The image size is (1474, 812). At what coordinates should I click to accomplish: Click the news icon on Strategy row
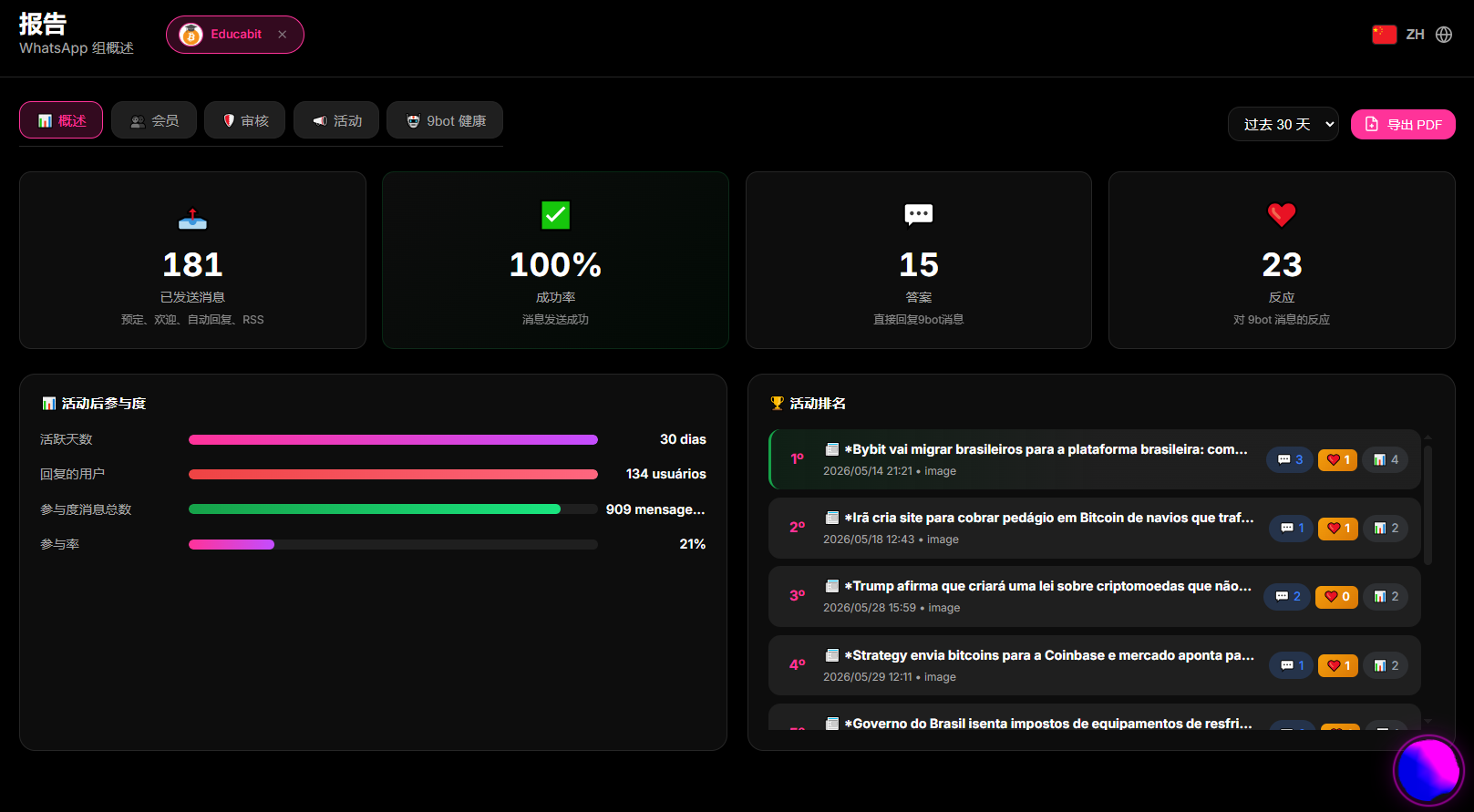(831, 655)
